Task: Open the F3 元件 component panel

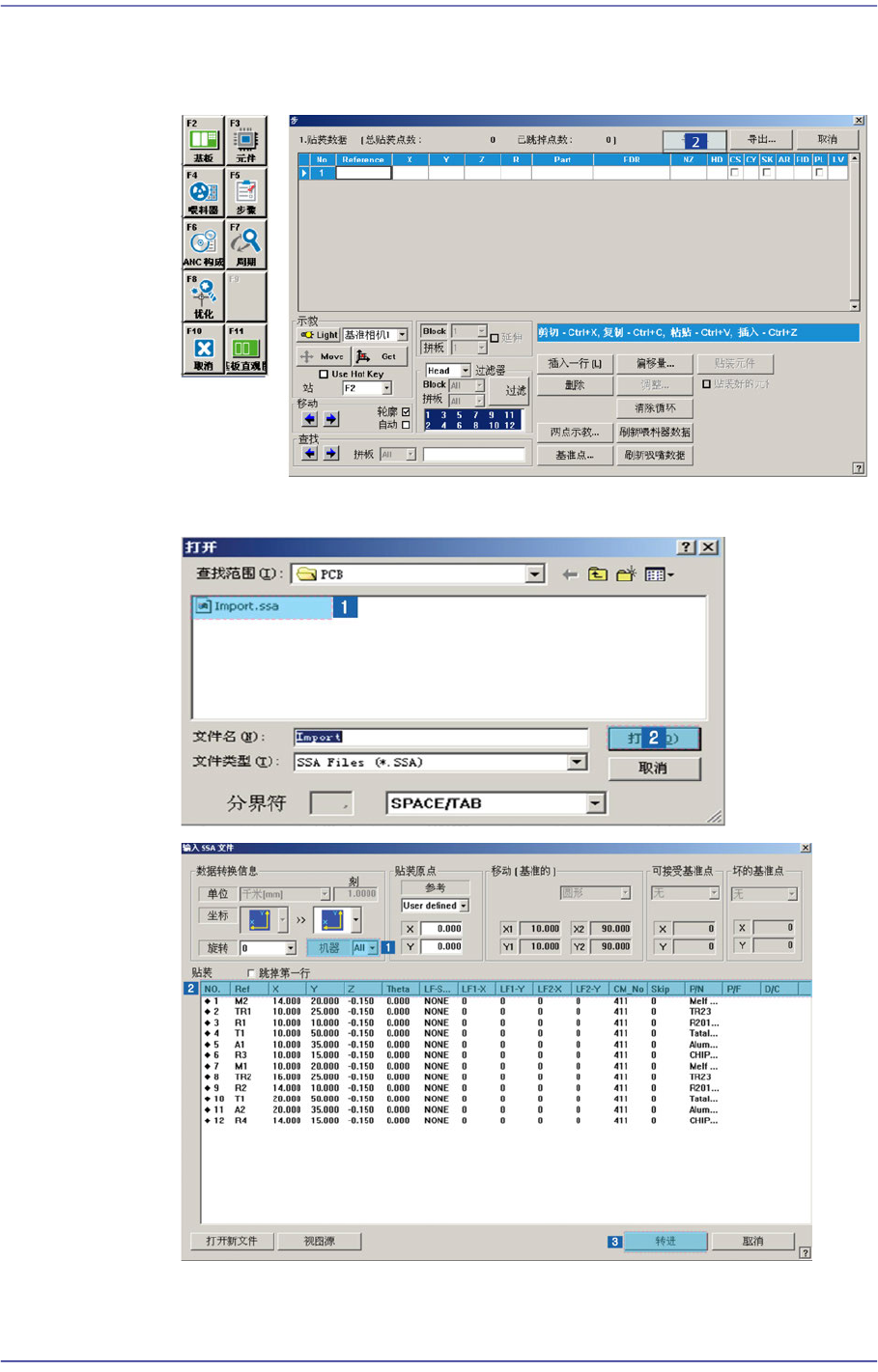Action: (245, 141)
